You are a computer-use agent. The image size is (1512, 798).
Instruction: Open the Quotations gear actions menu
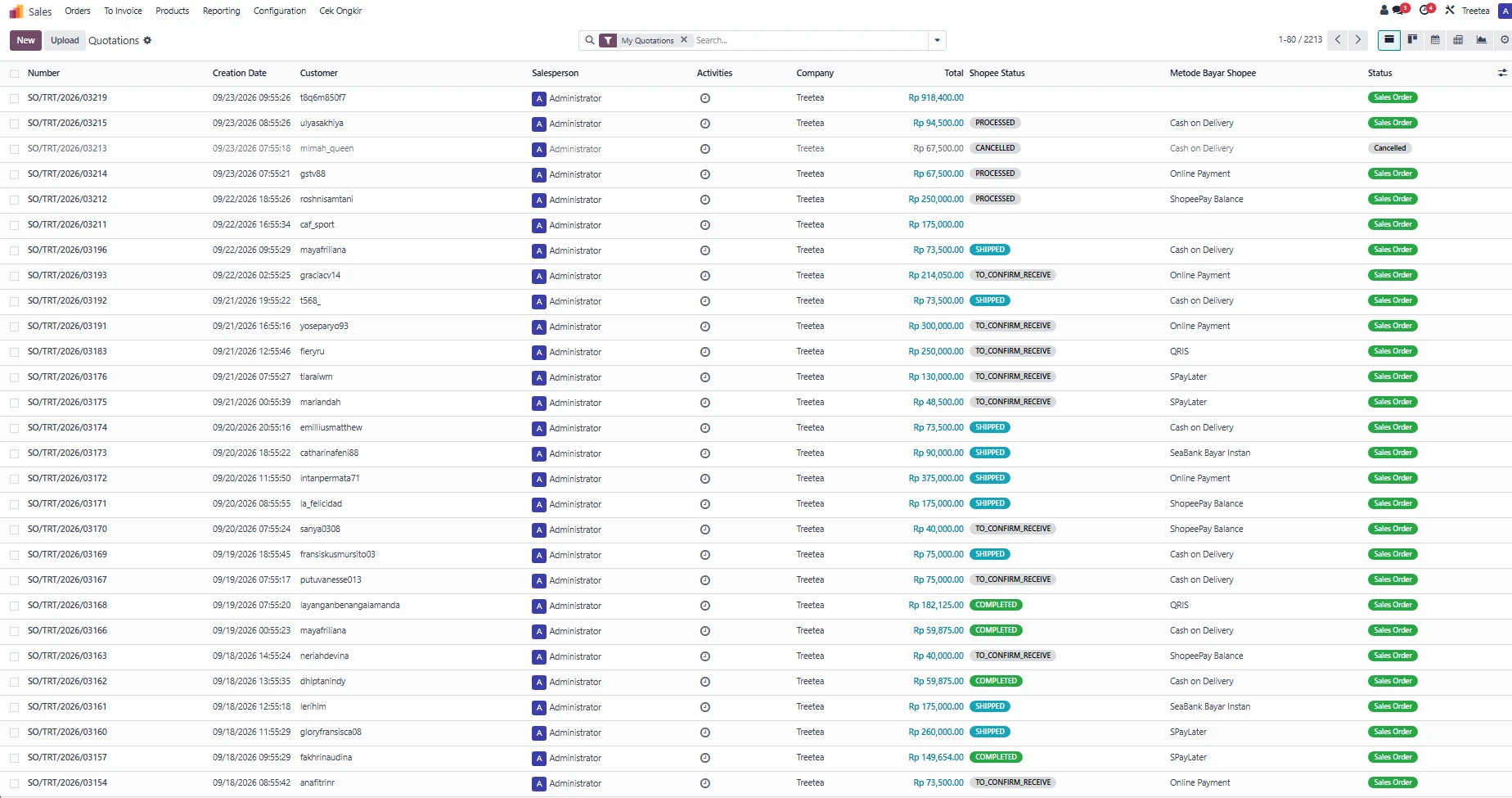pyautogui.click(x=147, y=40)
